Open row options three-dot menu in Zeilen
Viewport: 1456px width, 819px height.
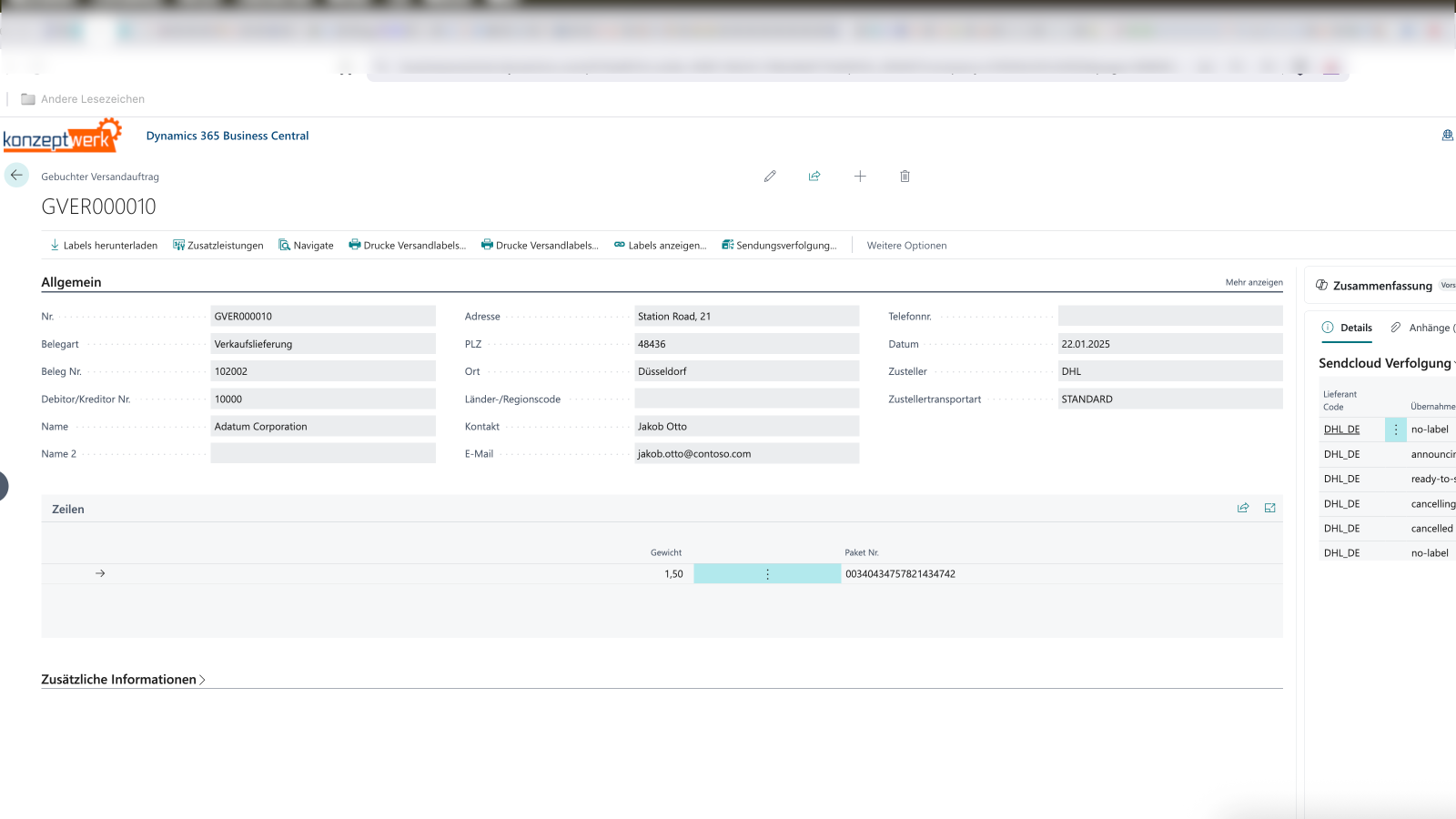pos(767,574)
